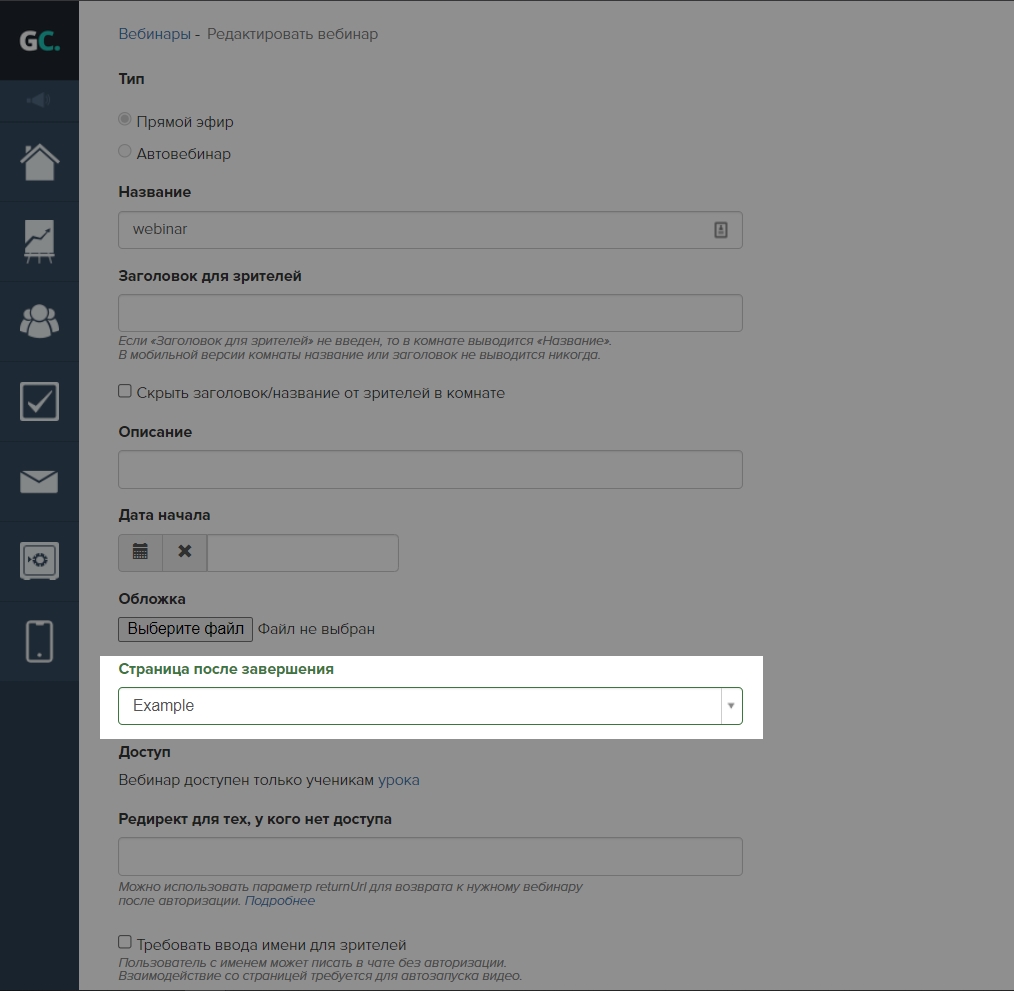Click the GC logo in sidebar
Screen dimensions: 1014x991
pyautogui.click(x=39, y=41)
